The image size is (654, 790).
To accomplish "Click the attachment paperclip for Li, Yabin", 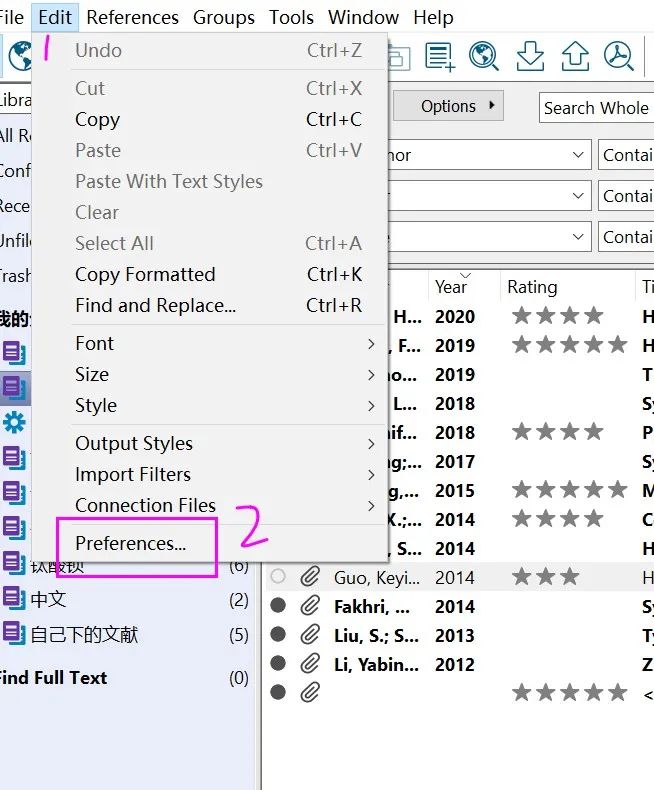I will tap(310, 665).
